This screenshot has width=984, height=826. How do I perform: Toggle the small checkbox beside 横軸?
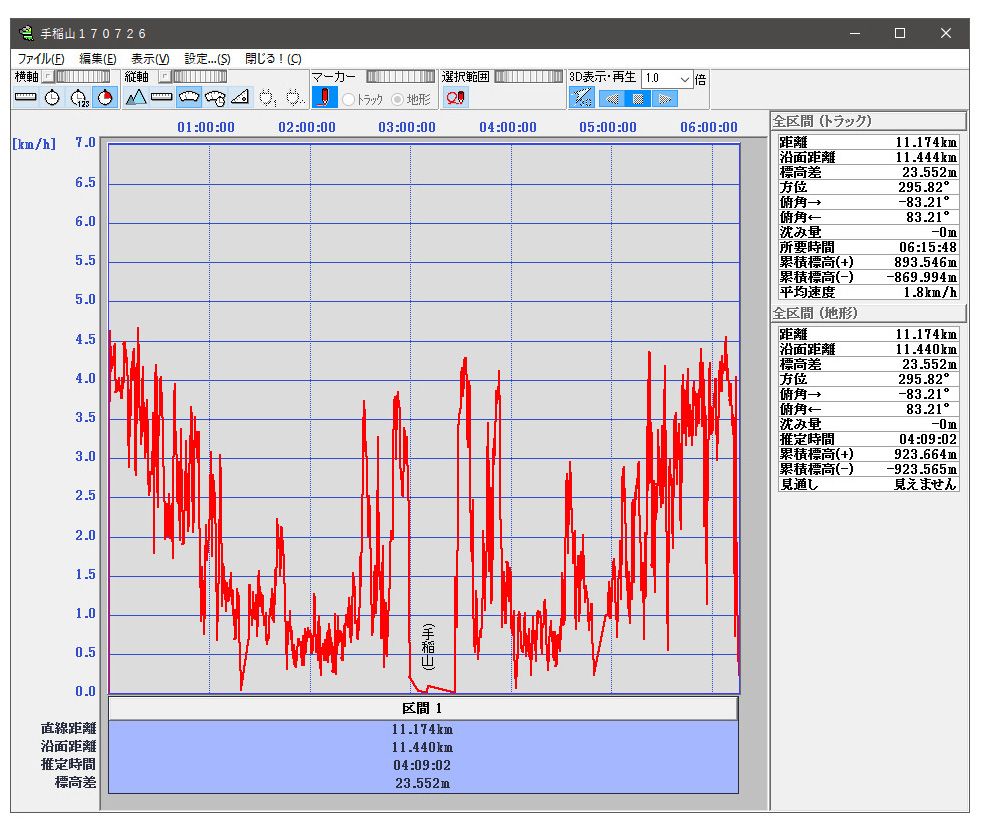[x=46, y=77]
